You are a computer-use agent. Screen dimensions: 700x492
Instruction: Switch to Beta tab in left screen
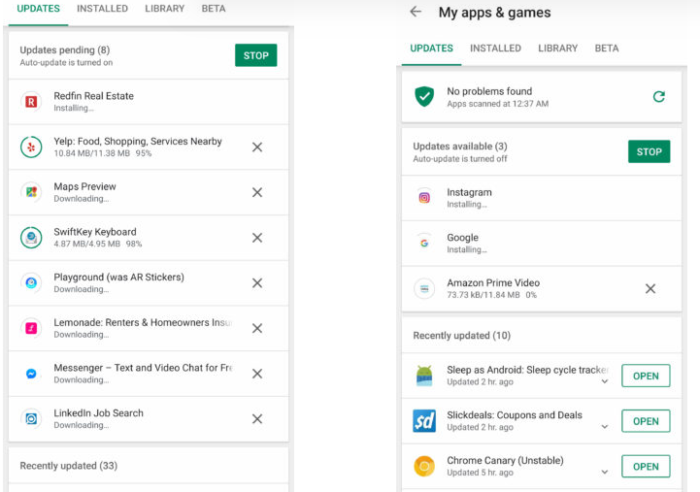click(x=213, y=9)
